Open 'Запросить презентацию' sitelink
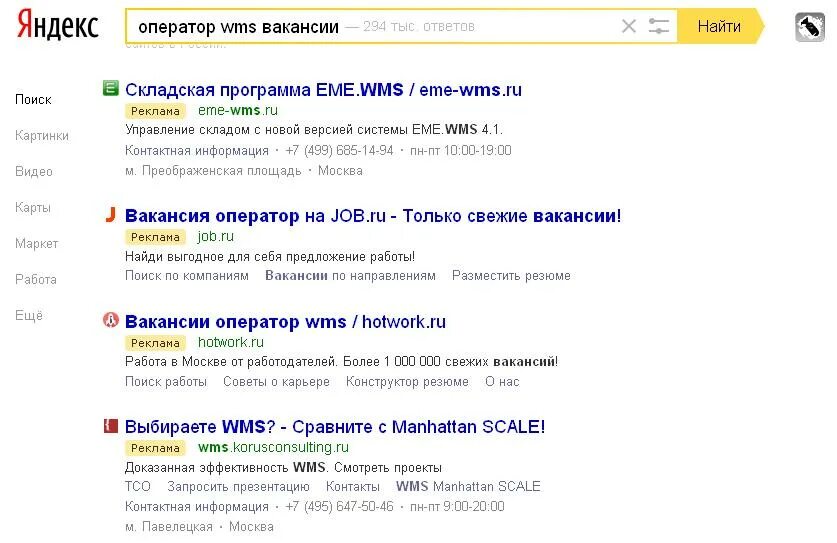The width and height of the screenshot is (837, 543). pyautogui.click(x=238, y=486)
